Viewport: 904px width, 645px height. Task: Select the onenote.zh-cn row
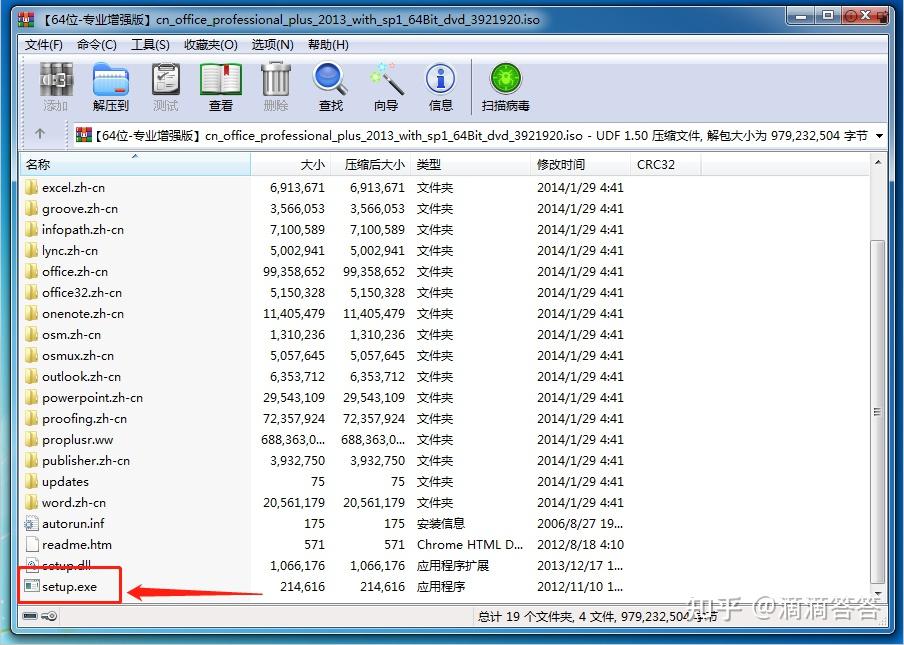444,314
